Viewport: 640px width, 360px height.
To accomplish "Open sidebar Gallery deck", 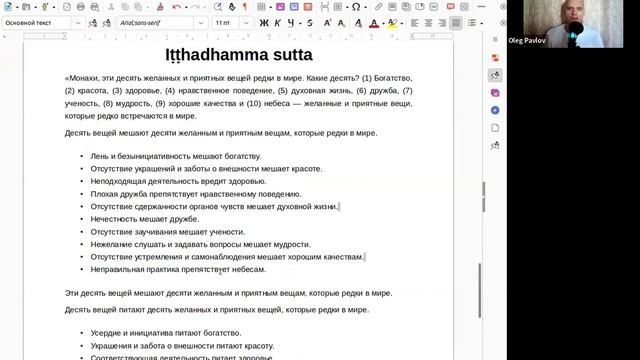I will click(x=495, y=93).
